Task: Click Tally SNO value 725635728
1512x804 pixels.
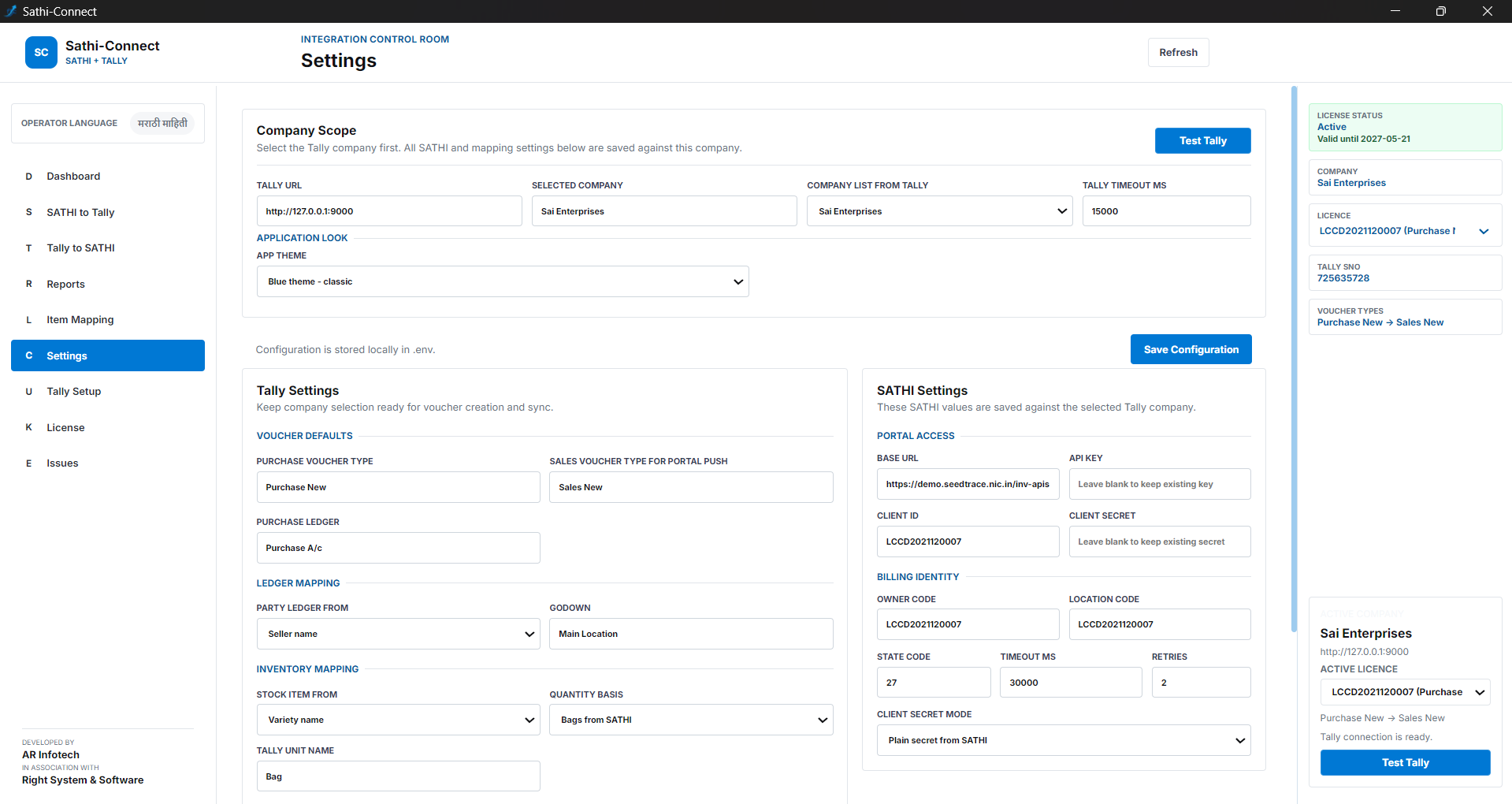Action: click(x=1343, y=278)
